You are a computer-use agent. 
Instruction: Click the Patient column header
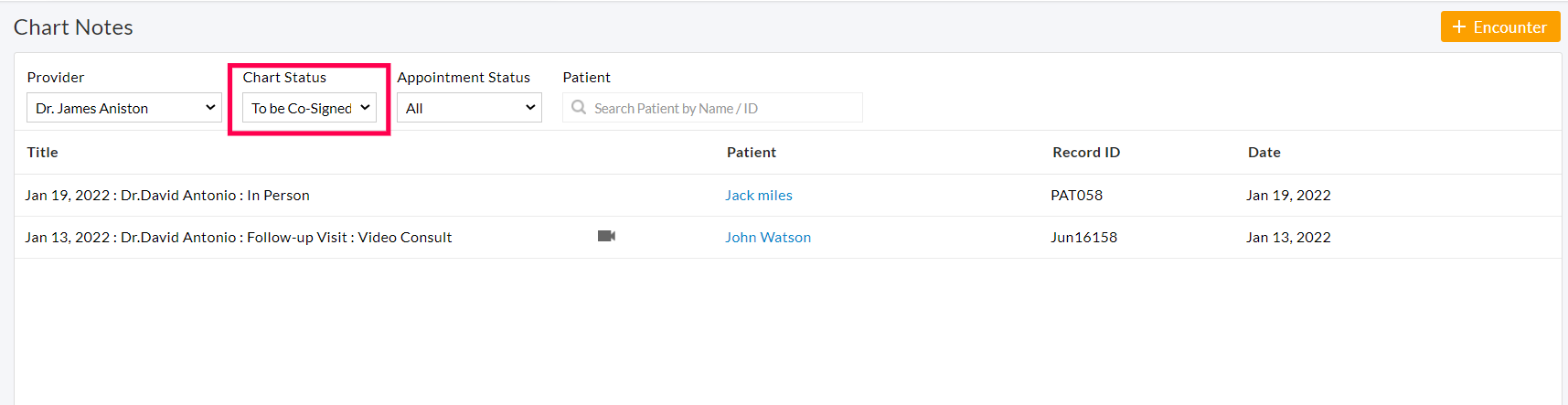(x=752, y=153)
